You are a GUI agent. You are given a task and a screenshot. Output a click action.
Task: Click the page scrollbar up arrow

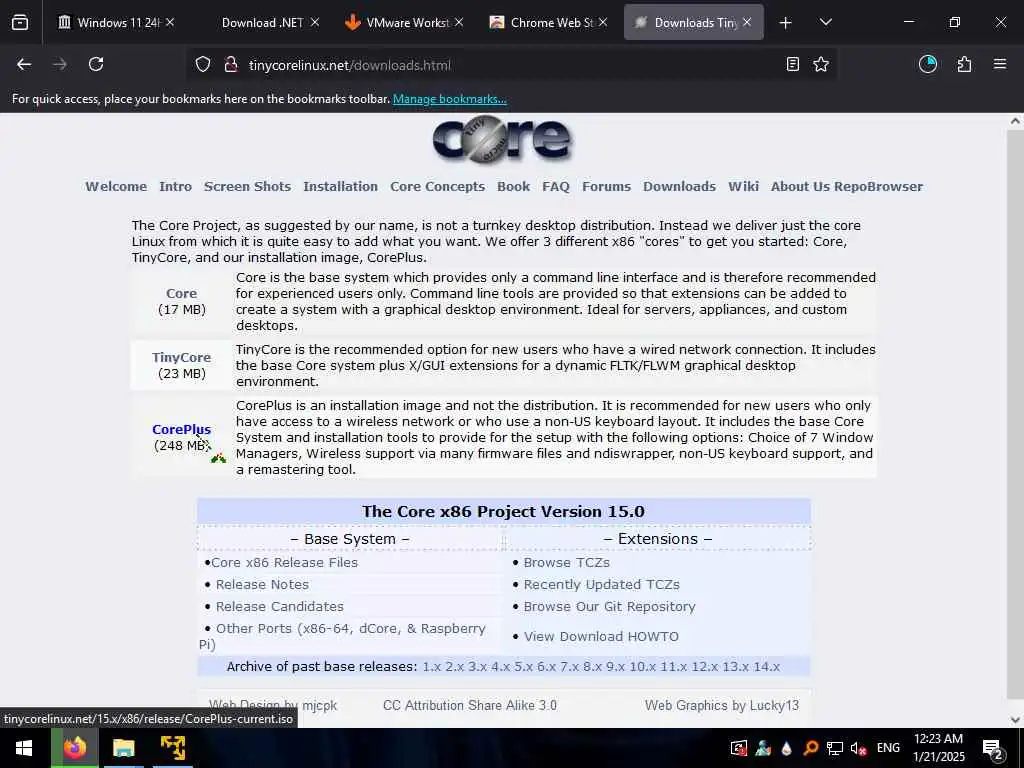pos(1015,121)
